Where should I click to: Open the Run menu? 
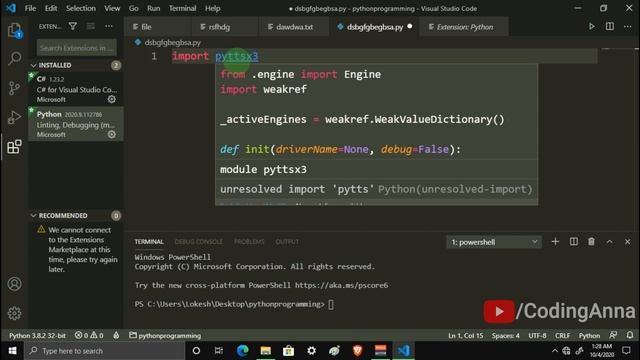pos(153,8)
